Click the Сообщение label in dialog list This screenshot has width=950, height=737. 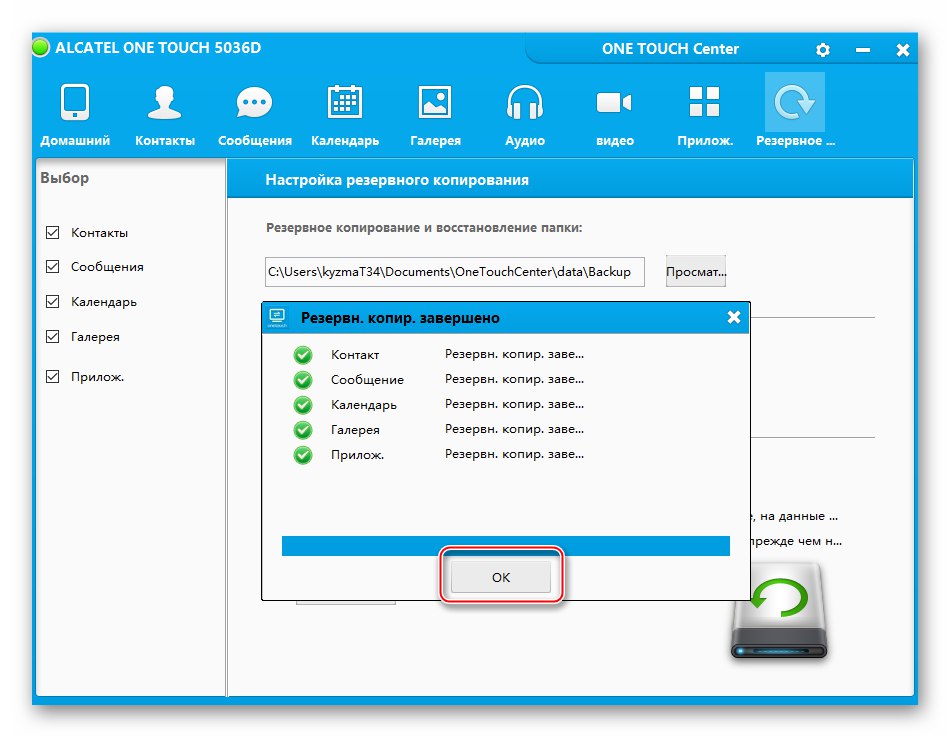(x=367, y=380)
